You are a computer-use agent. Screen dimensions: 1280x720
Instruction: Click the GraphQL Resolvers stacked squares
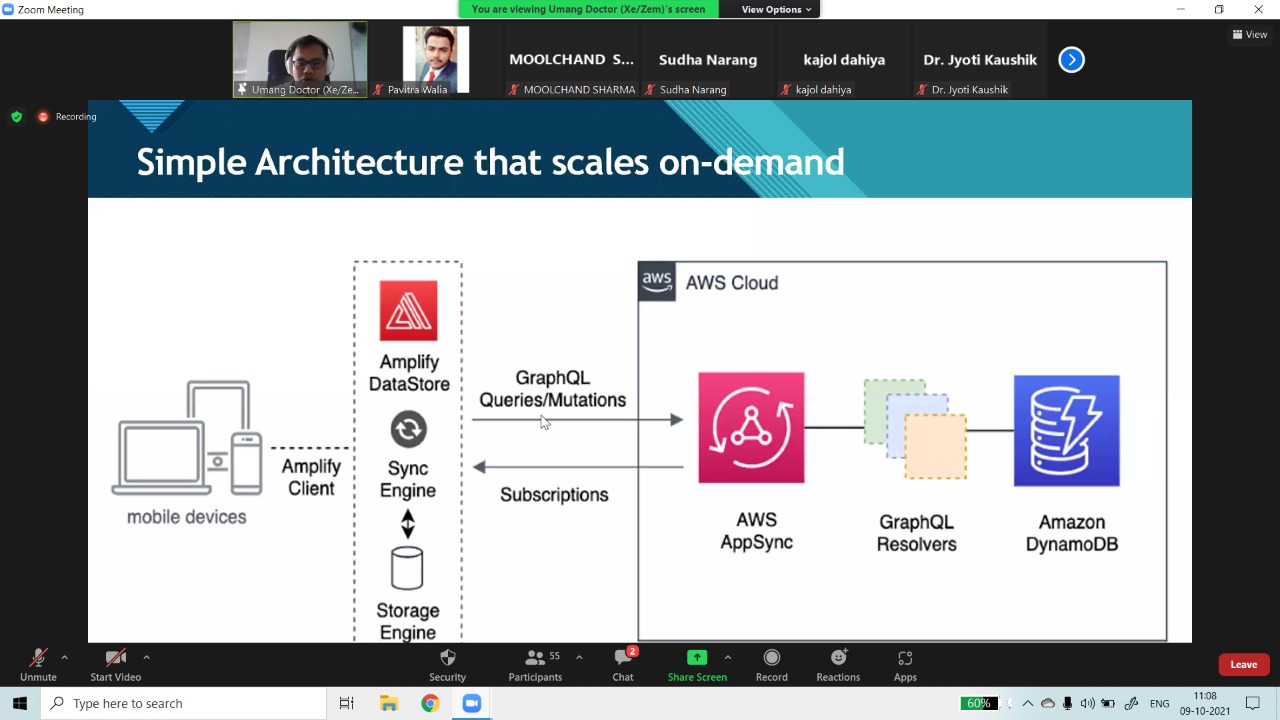[x=916, y=429]
